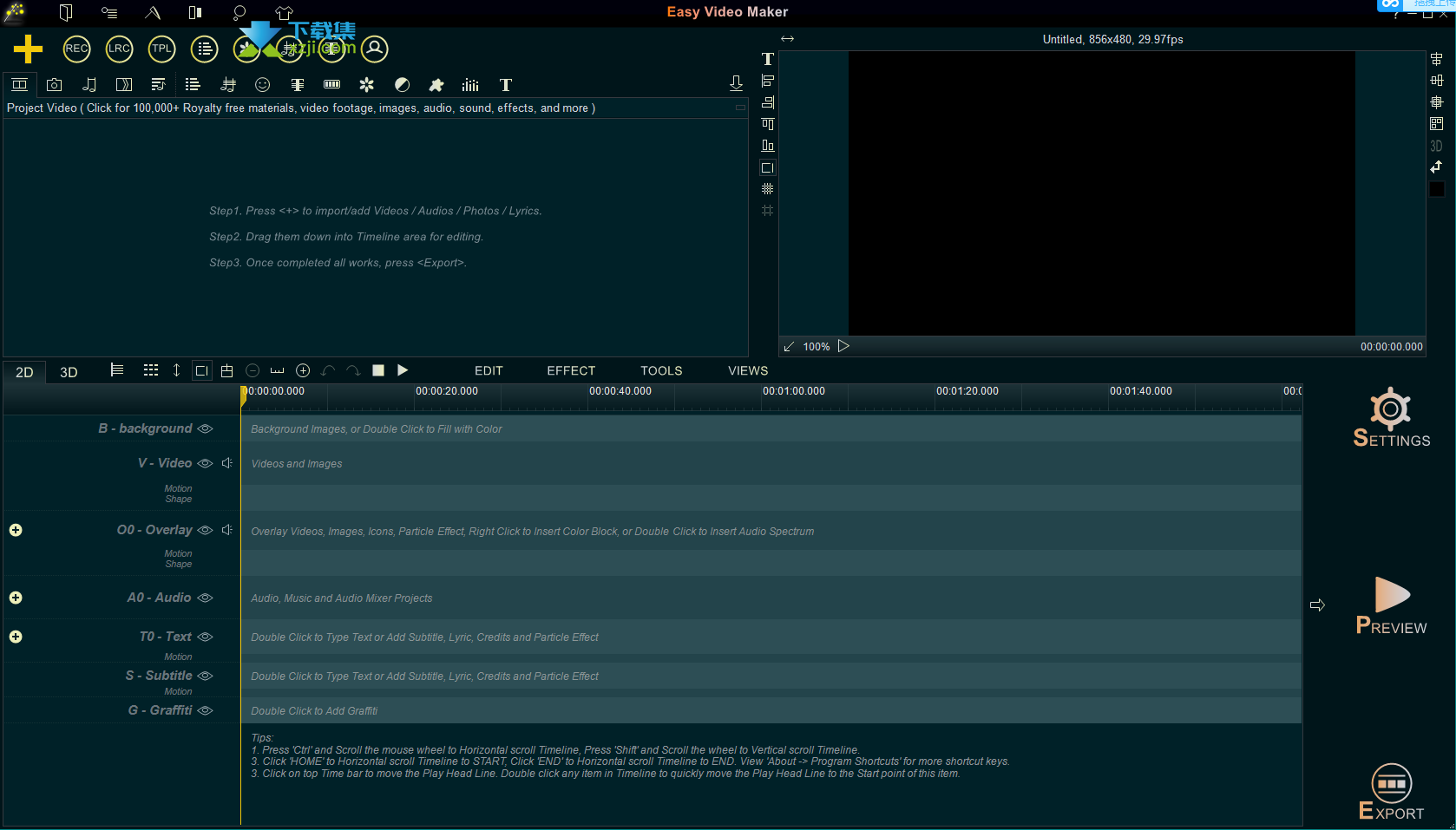Open the SETTINGS gear button

pyautogui.click(x=1391, y=417)
